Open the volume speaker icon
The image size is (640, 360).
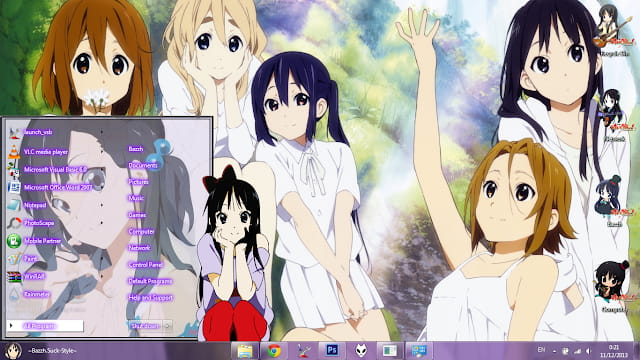coord(588,351)
